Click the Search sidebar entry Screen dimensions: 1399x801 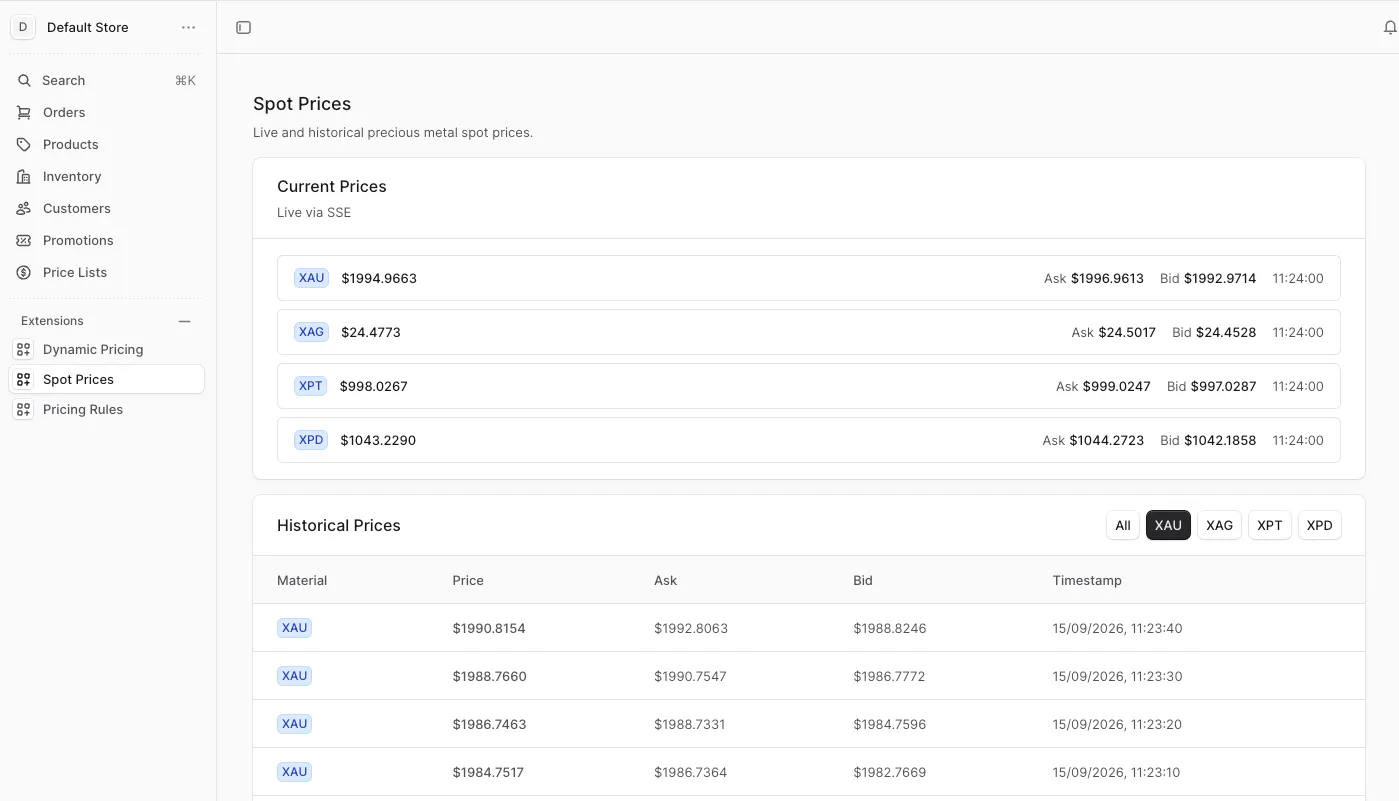point(106,80)
